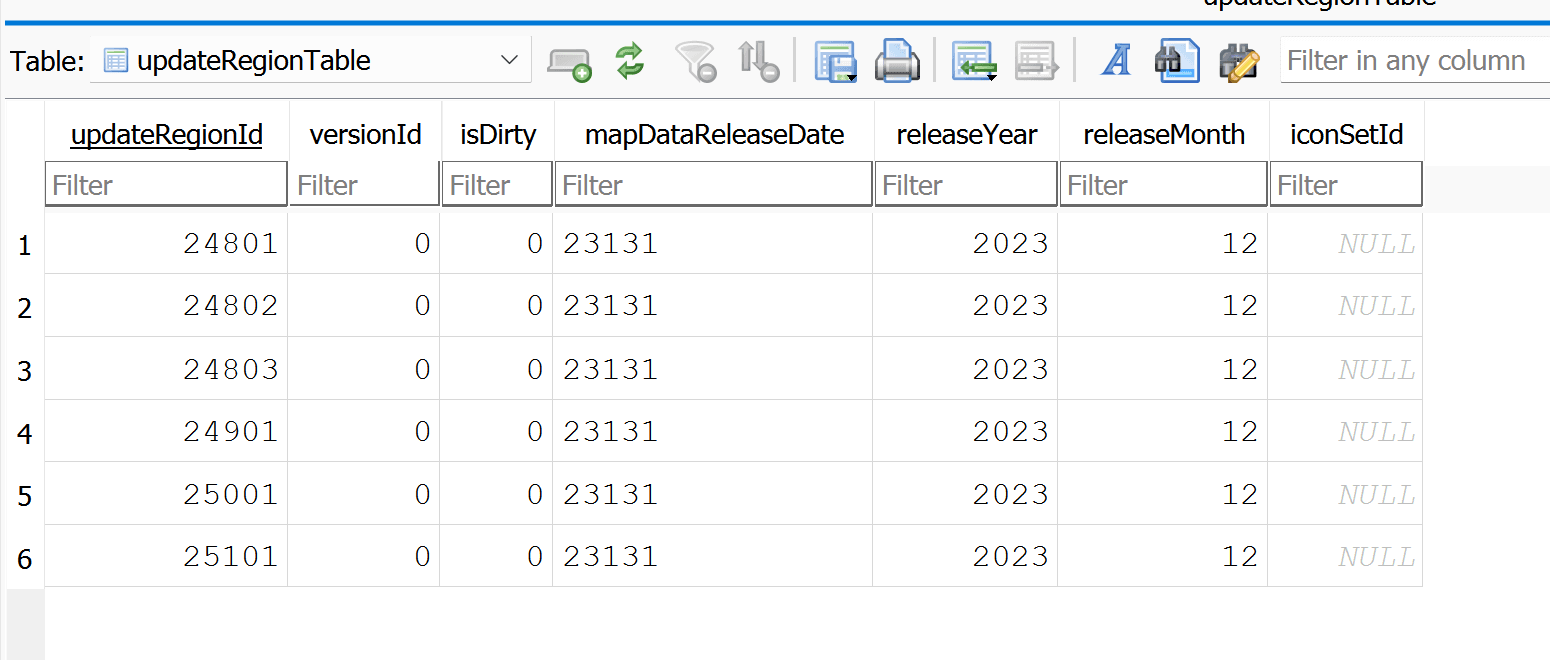1550x660 pixels.
Task: Open the format toolbar via letter A icon
Action: (1115, 61)
